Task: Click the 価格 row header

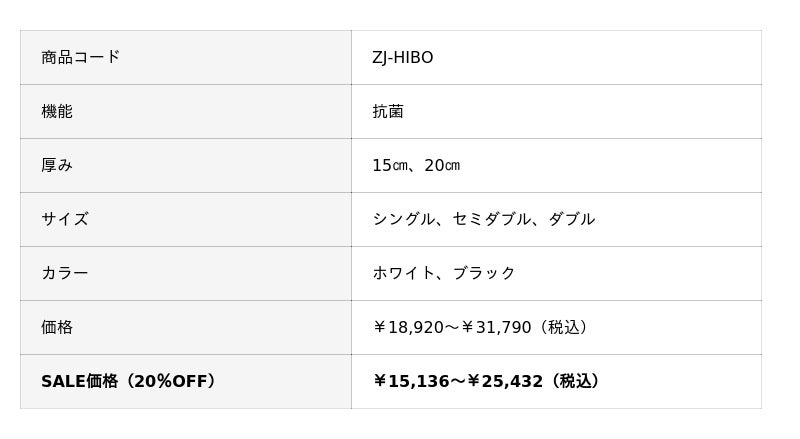Action: click(57, 327)
